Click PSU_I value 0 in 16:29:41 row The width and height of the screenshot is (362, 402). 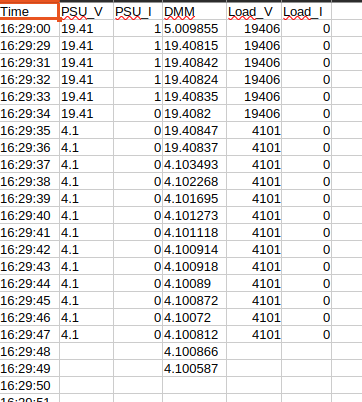pos(138,233)
